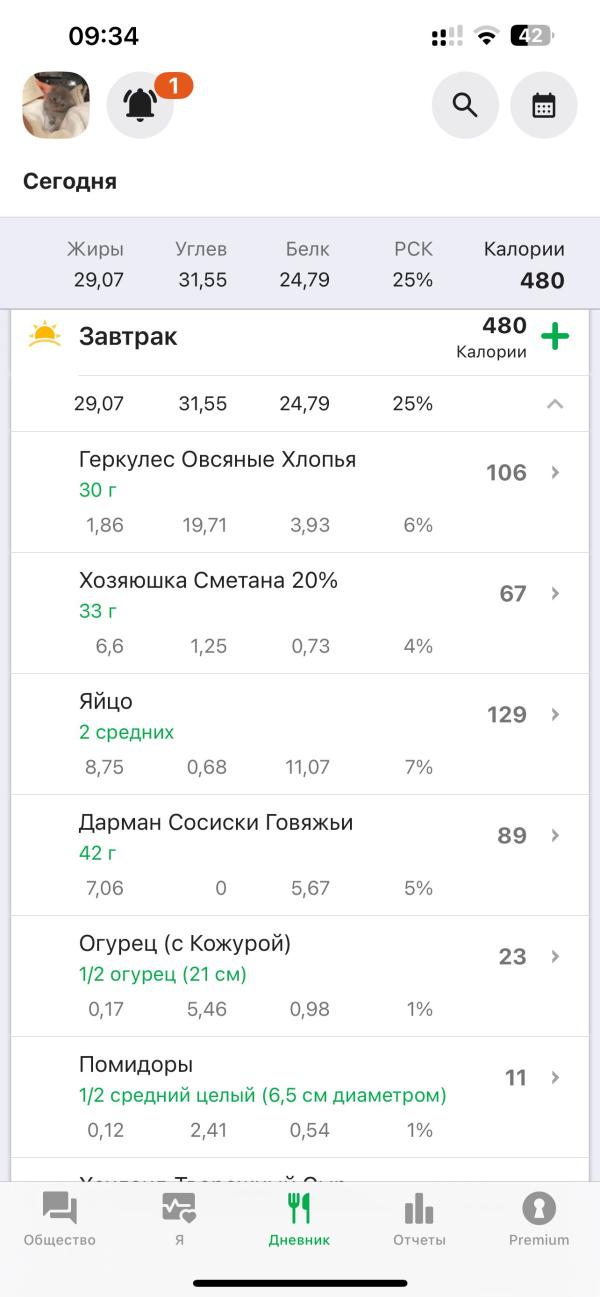Screen dimensions: 600x1297
Task: Open the notifications bell
Action: pos(141,105)
